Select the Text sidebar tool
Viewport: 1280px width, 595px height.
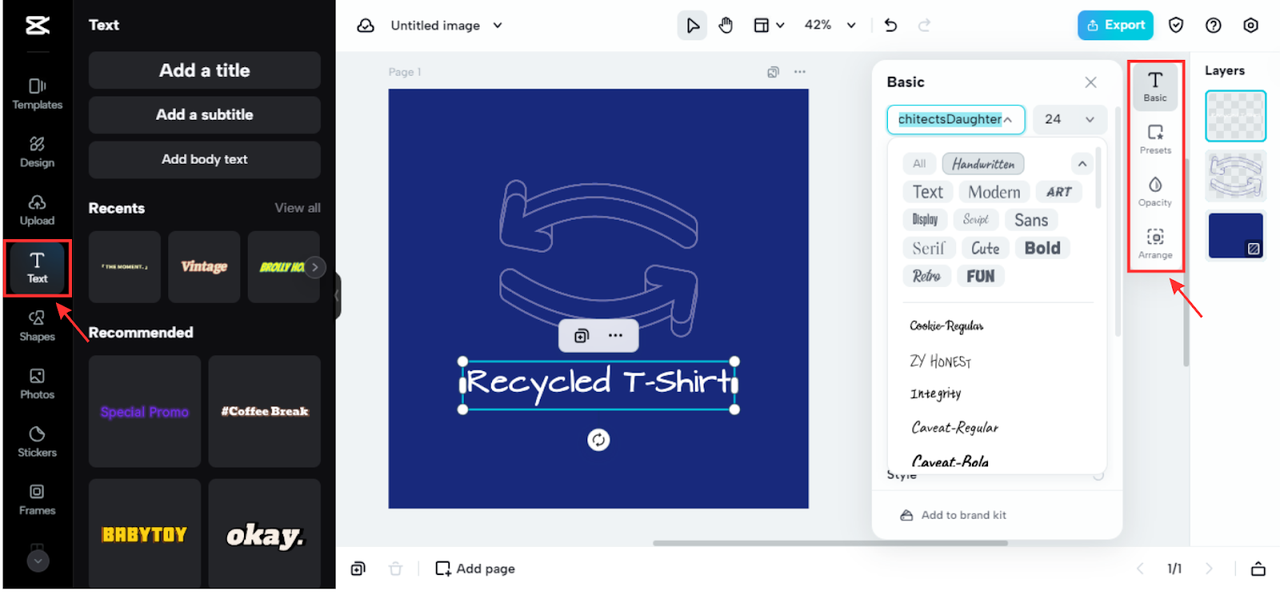click(x=37, y=268)
